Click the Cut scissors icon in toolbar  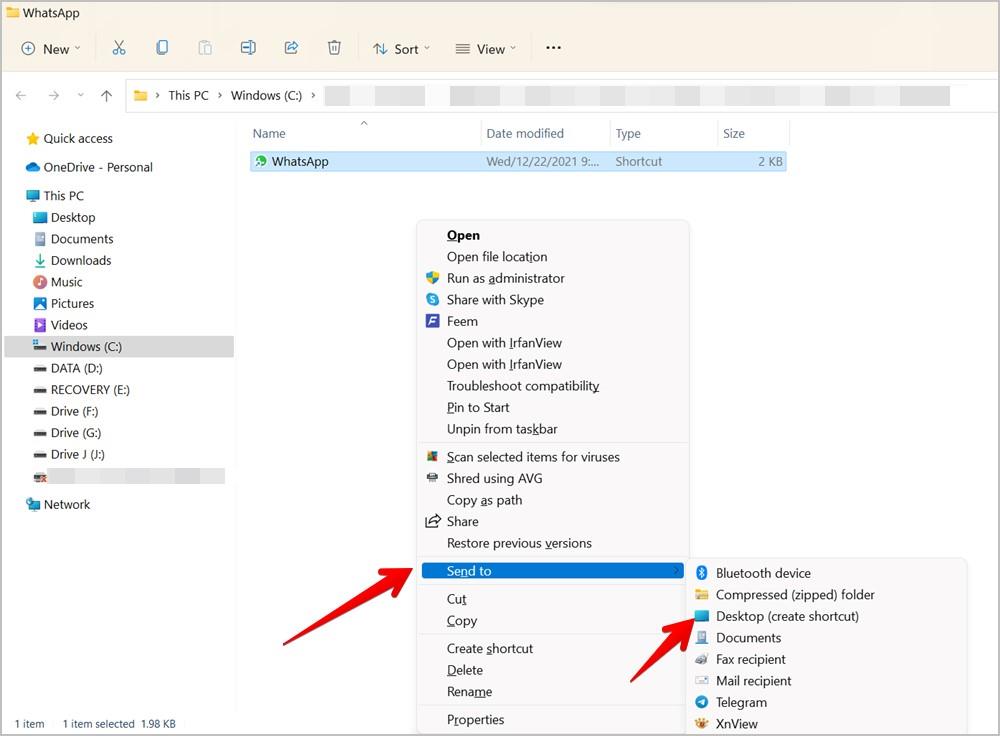pos(119,48)
